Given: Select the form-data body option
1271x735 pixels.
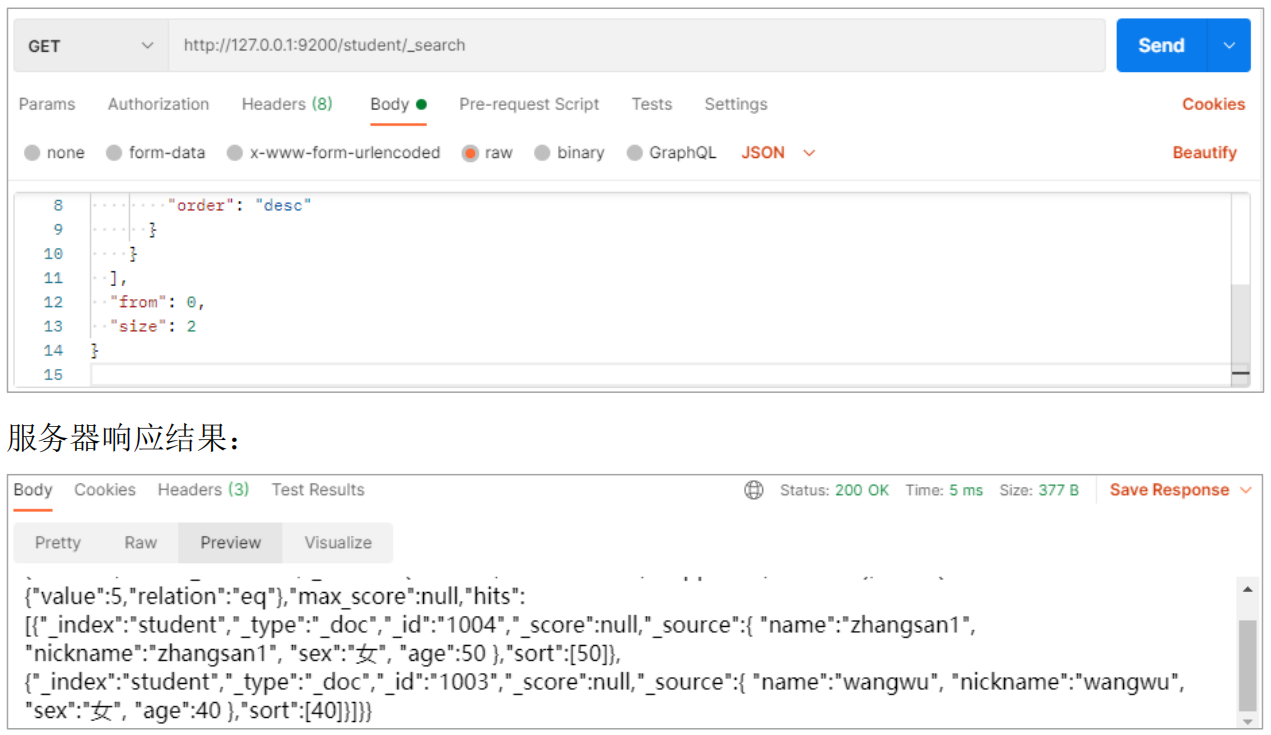Looking at the screenshot, I should coord(114,153).
